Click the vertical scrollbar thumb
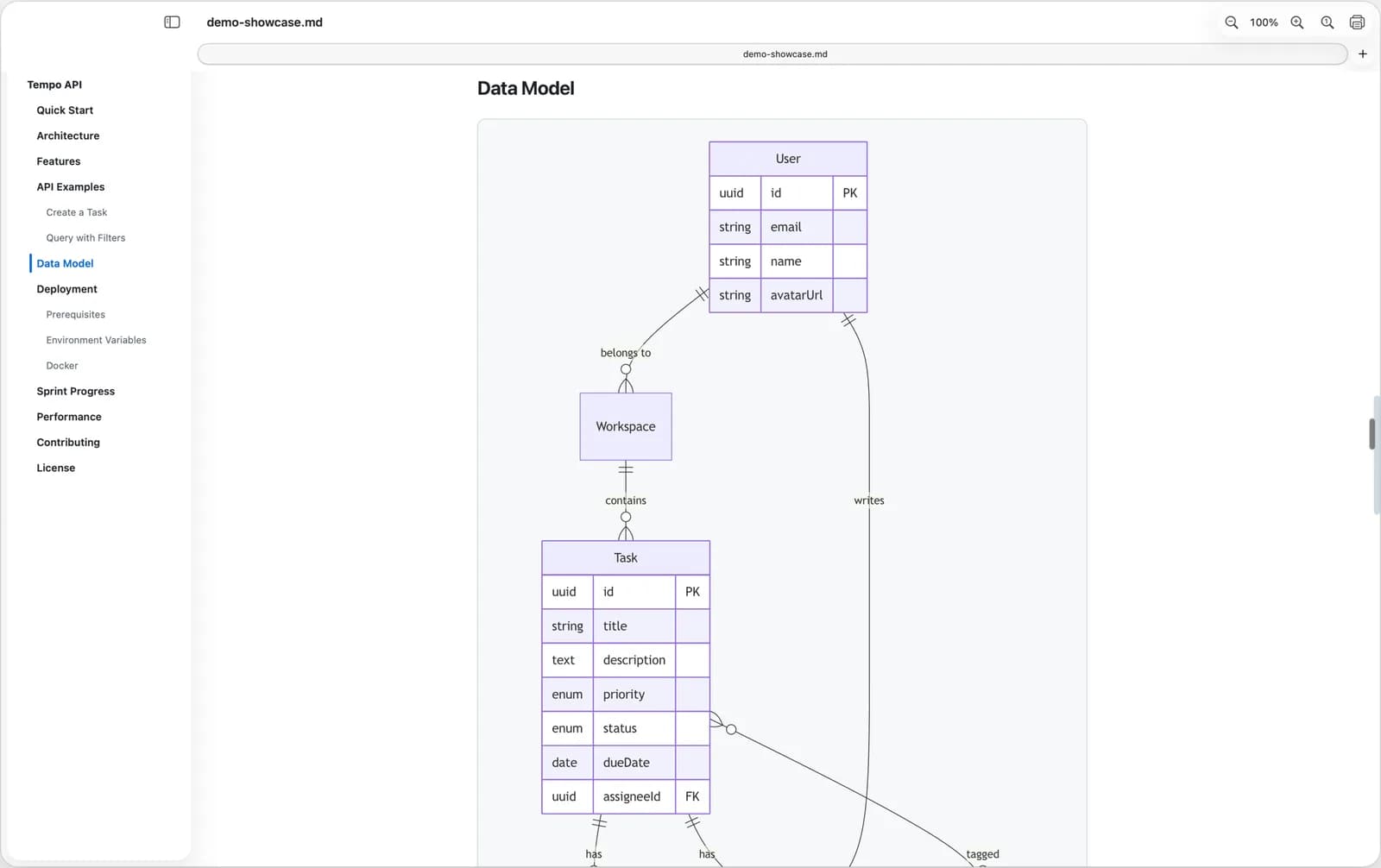1381x868 pixels. (x=1372, y=434)
